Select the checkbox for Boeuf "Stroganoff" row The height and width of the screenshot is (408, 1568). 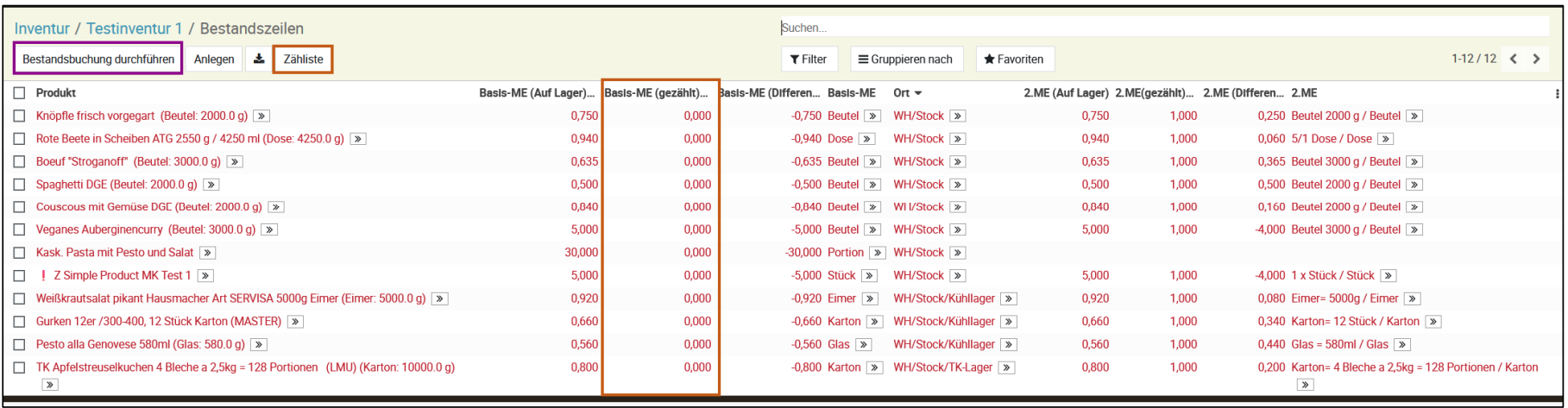click(19, 161)
